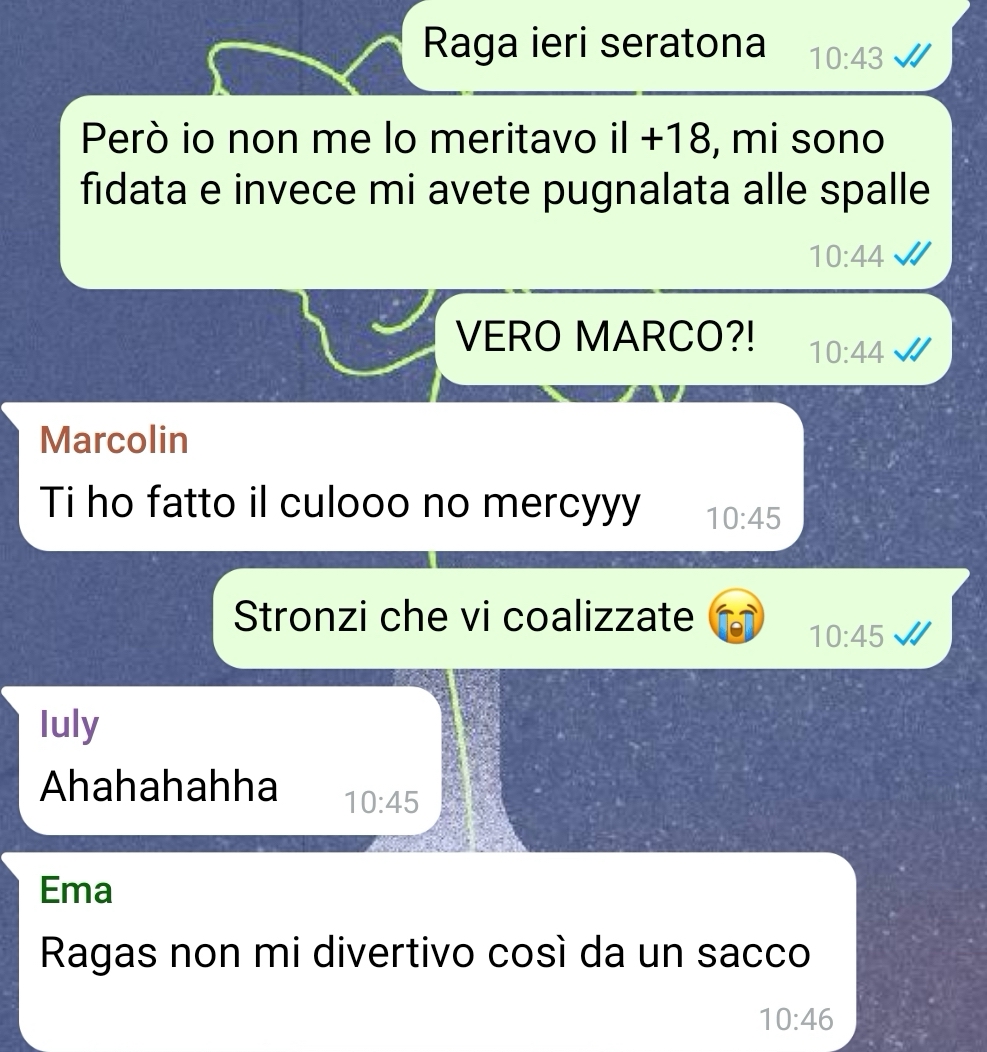Tap the blue checkmarks on "Stronzi che vi coalizzate"

click(x=913, y=635)
